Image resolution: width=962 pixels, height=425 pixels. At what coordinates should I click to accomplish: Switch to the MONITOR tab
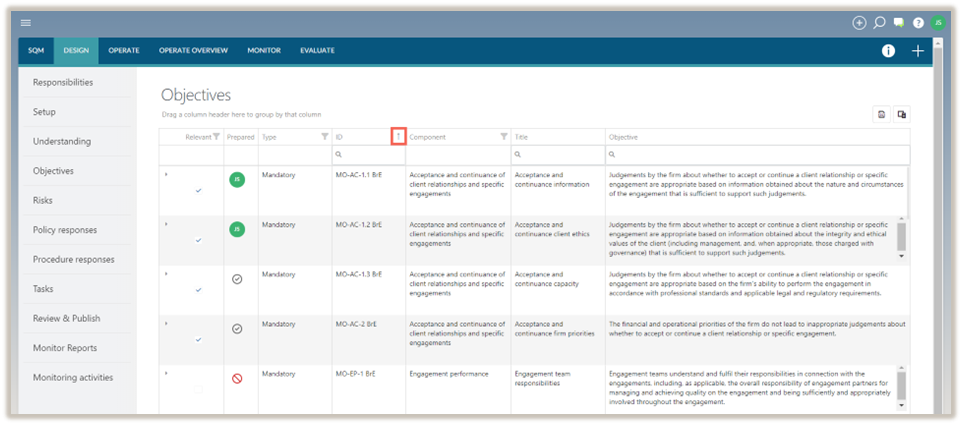pyautogui.click(x=264, y=50)
